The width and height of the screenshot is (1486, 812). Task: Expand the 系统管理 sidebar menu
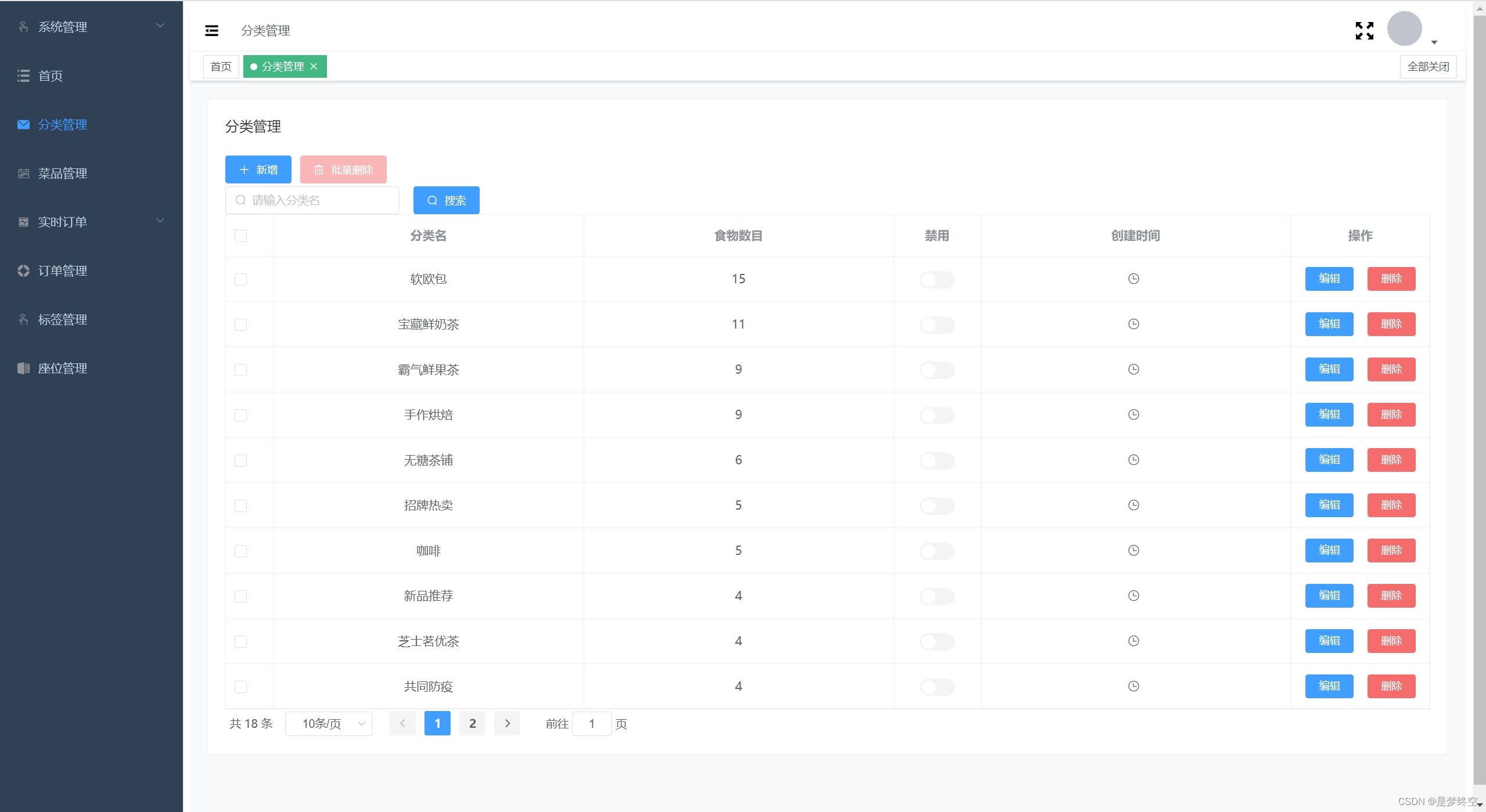coord(91,27)
